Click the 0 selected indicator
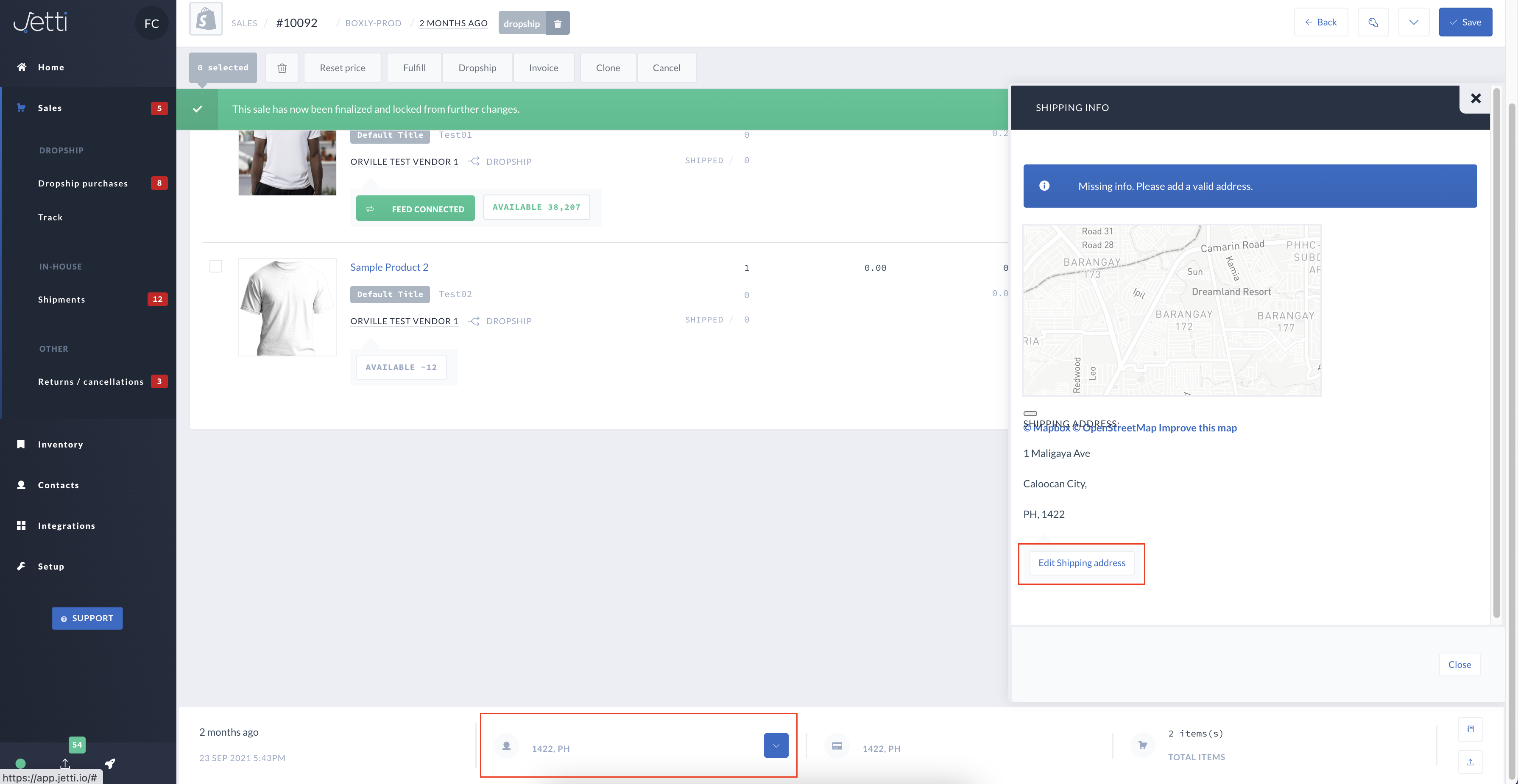Image resolution: width=1518 pixels, height=784 pixels. pyautogui.click(x=223, y=68)
